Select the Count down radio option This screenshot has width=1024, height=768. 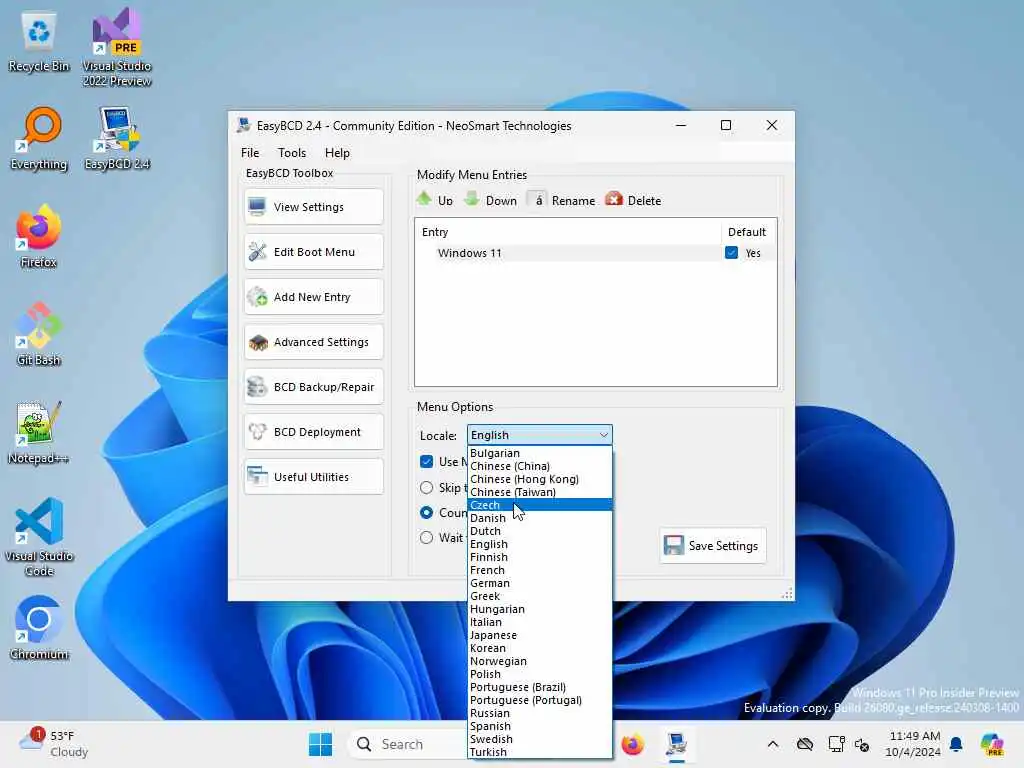click(426, 513)
